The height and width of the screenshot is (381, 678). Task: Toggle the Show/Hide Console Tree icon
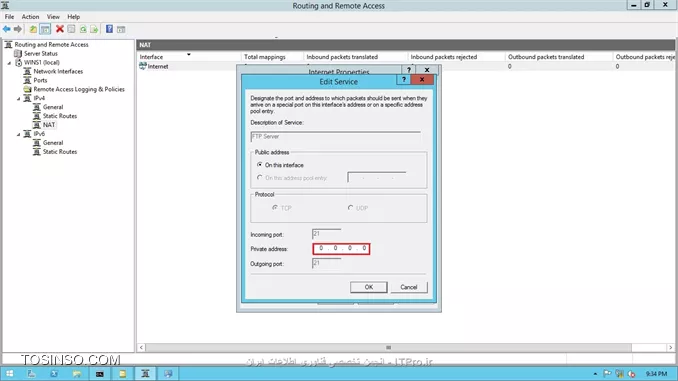(45, 29)
